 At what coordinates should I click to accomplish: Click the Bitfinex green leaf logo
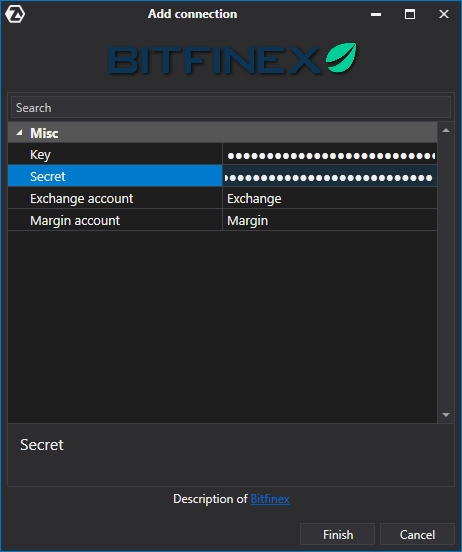[x=341, y=57]
